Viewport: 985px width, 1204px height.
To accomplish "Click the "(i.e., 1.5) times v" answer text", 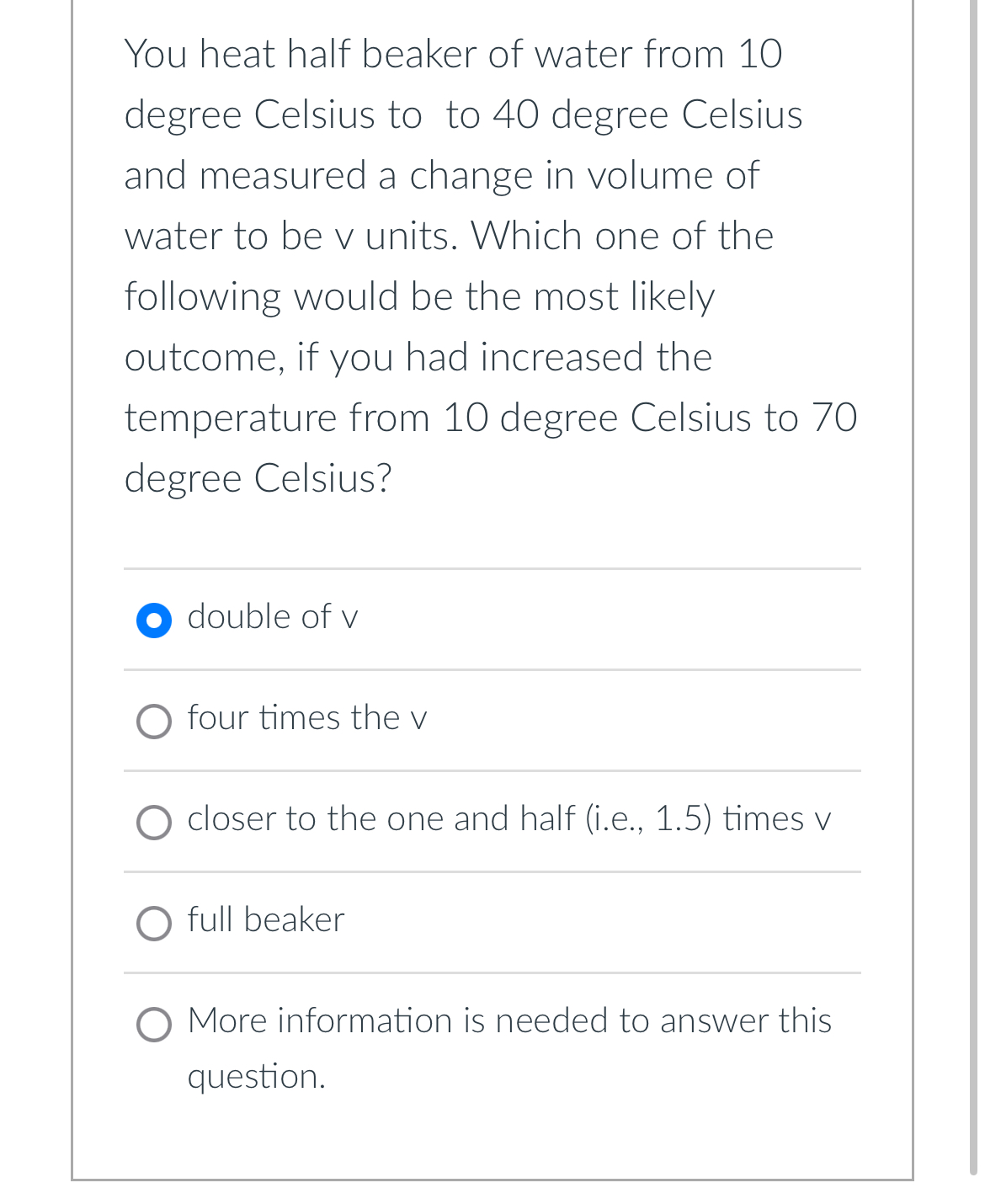I will coord(708,819).
